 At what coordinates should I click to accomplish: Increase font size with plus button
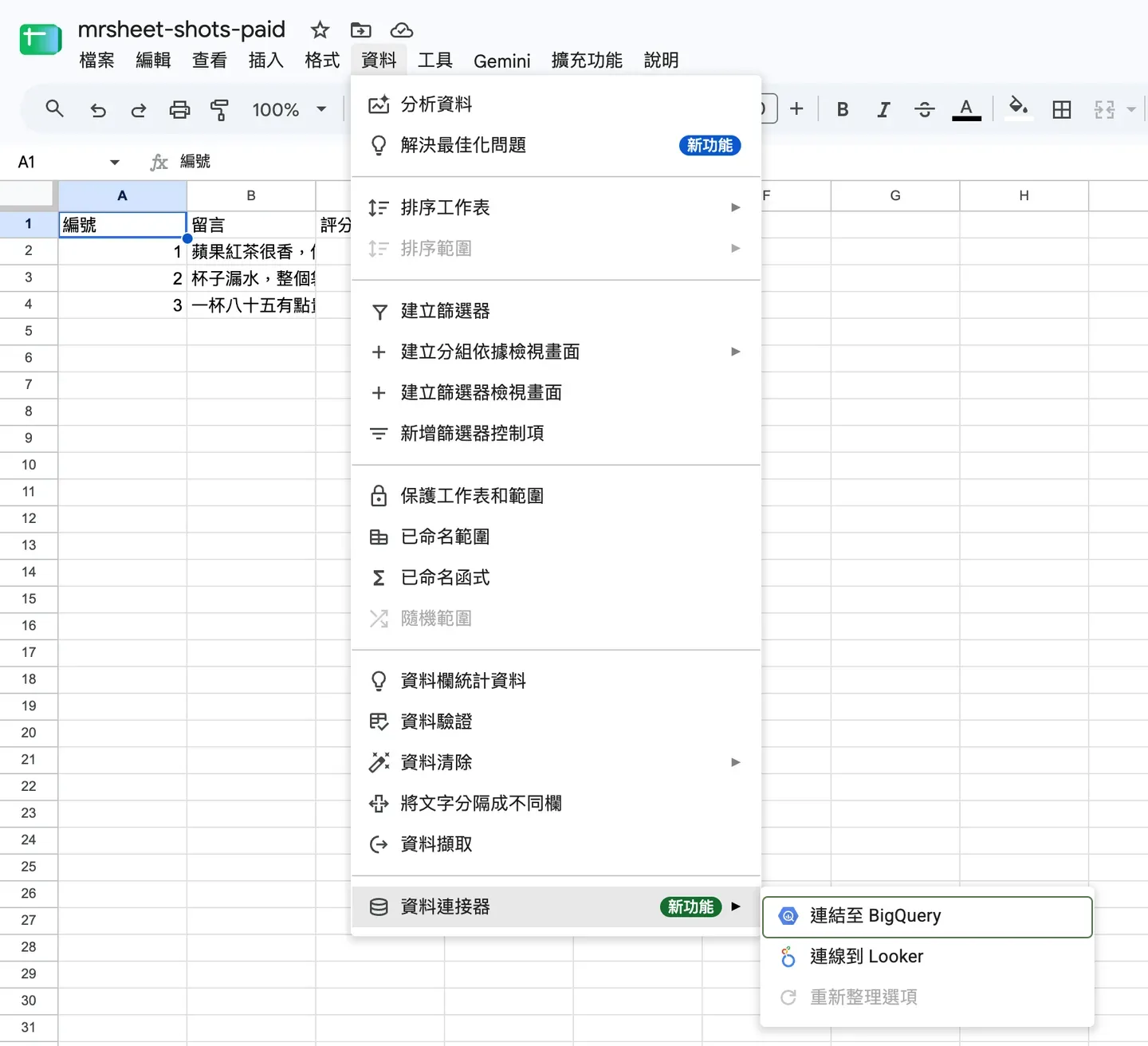796,109
